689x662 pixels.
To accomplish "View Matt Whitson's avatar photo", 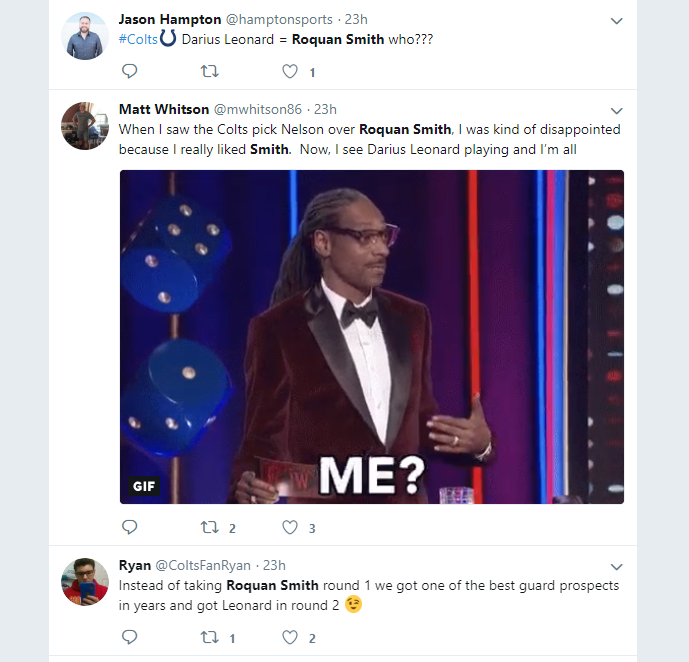I will (x=84, y=125).
